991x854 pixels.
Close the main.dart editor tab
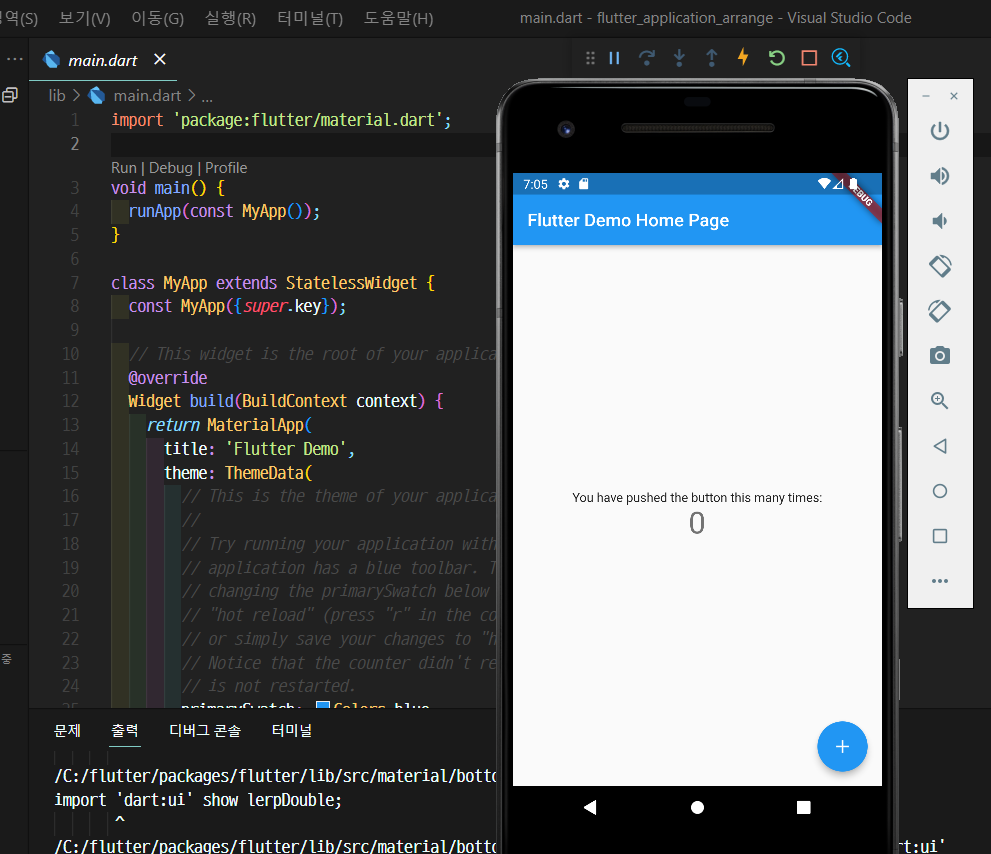(x=160, y=59)
